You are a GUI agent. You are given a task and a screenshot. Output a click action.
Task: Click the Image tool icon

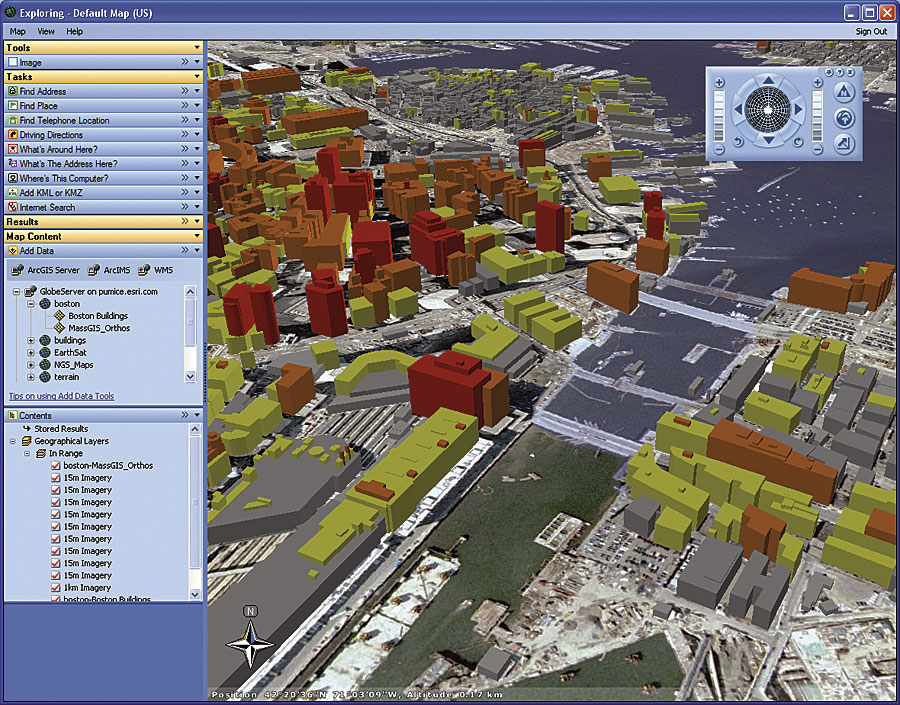[13, 62]
